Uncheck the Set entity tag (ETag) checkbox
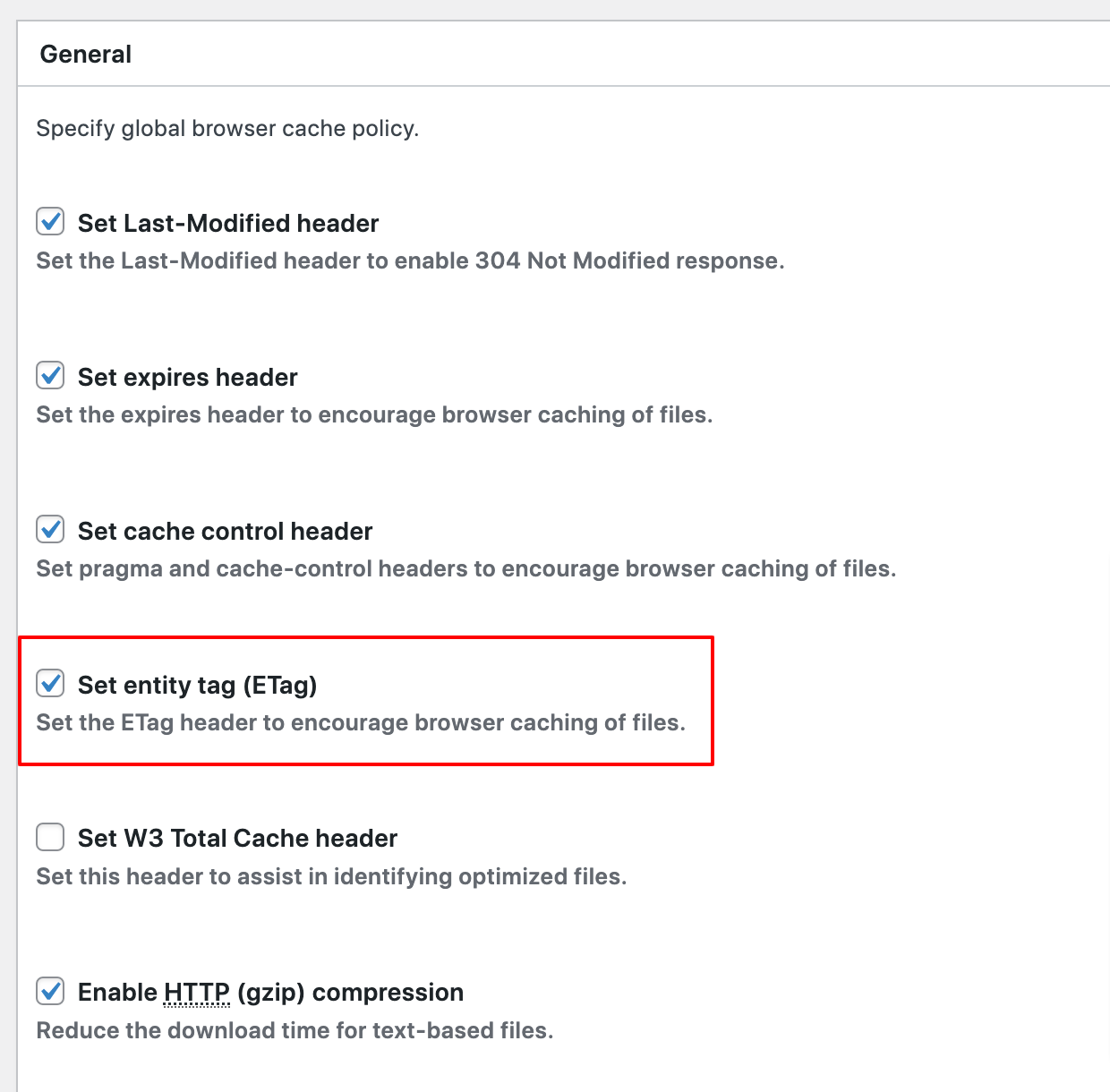Image resolution: width=1110 pixels, height=1092 pixels. click(50, 683)
